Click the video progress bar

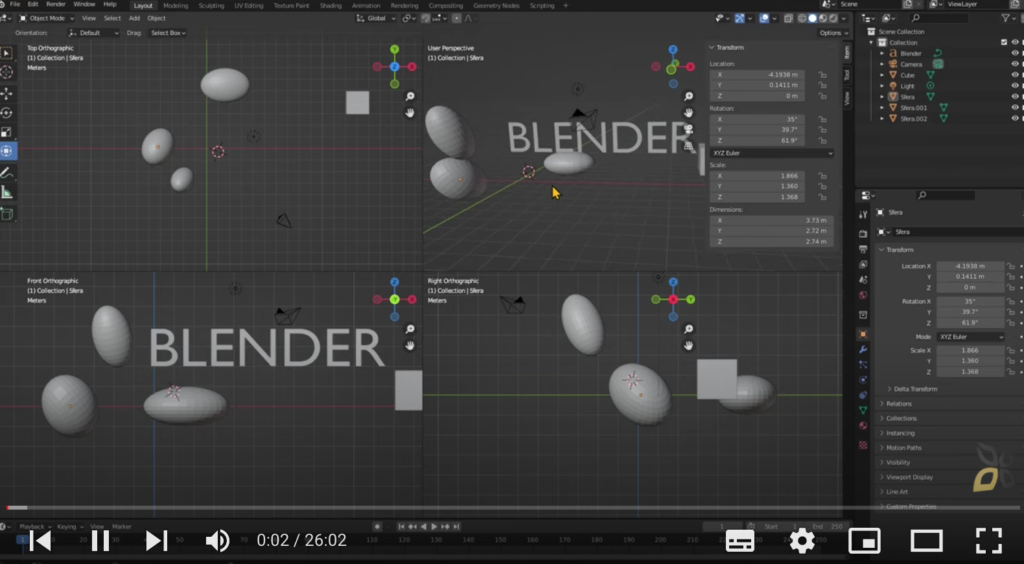point(512,507)
